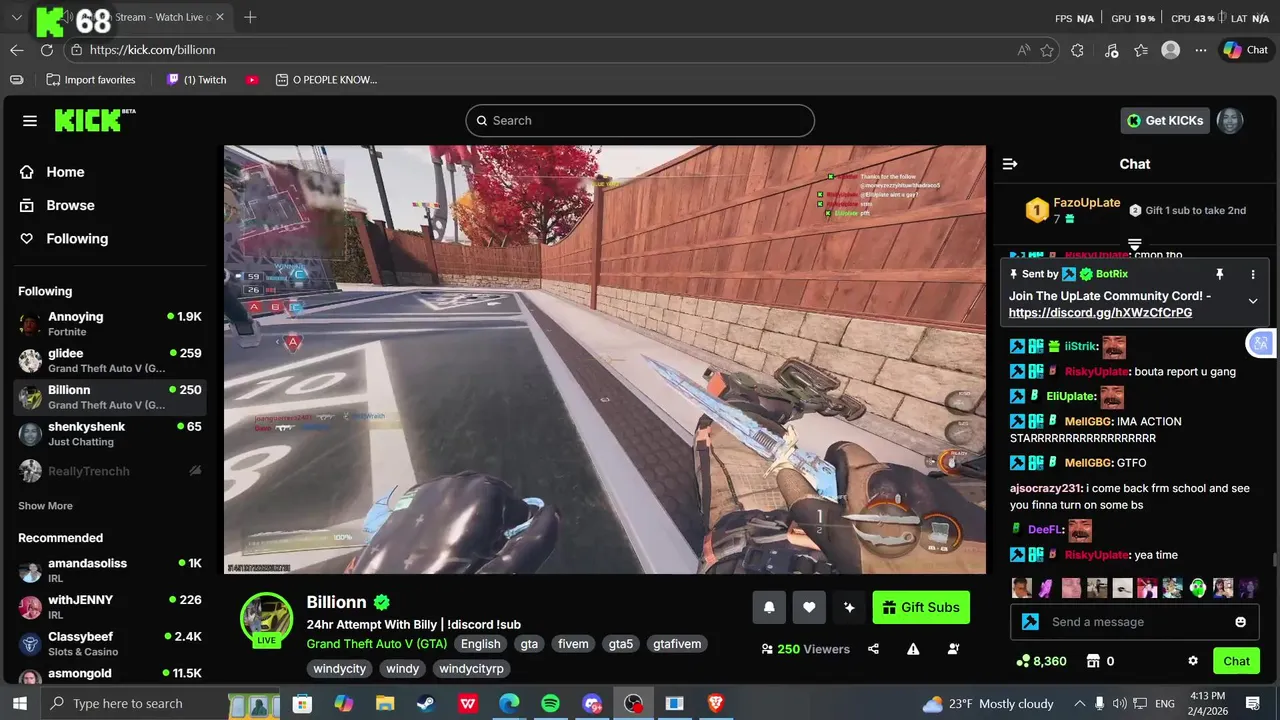
Task: Go back in browser
Action: coord(17,50)
